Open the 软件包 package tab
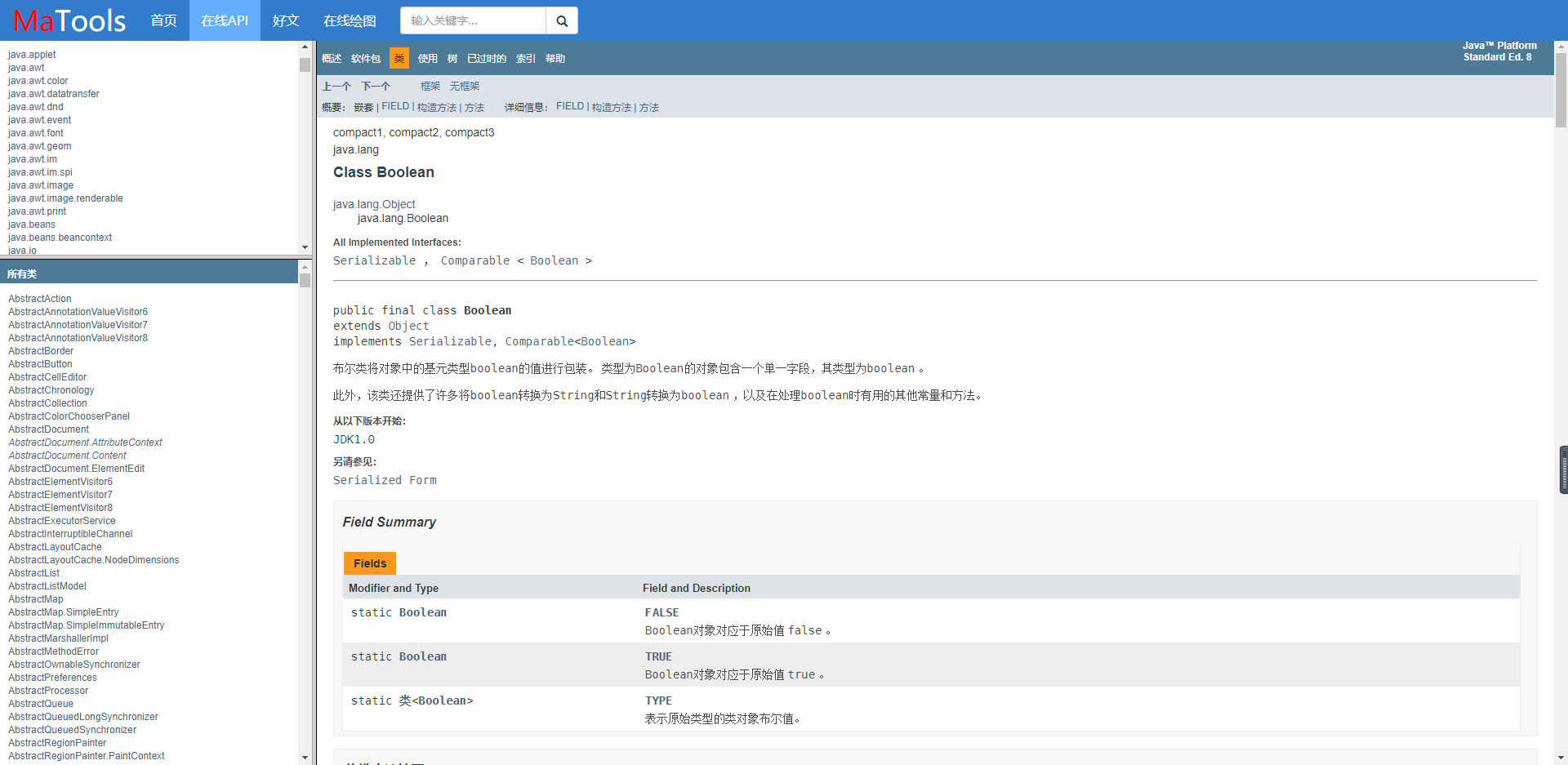The image size is (1568, 765). click(366, 59)
